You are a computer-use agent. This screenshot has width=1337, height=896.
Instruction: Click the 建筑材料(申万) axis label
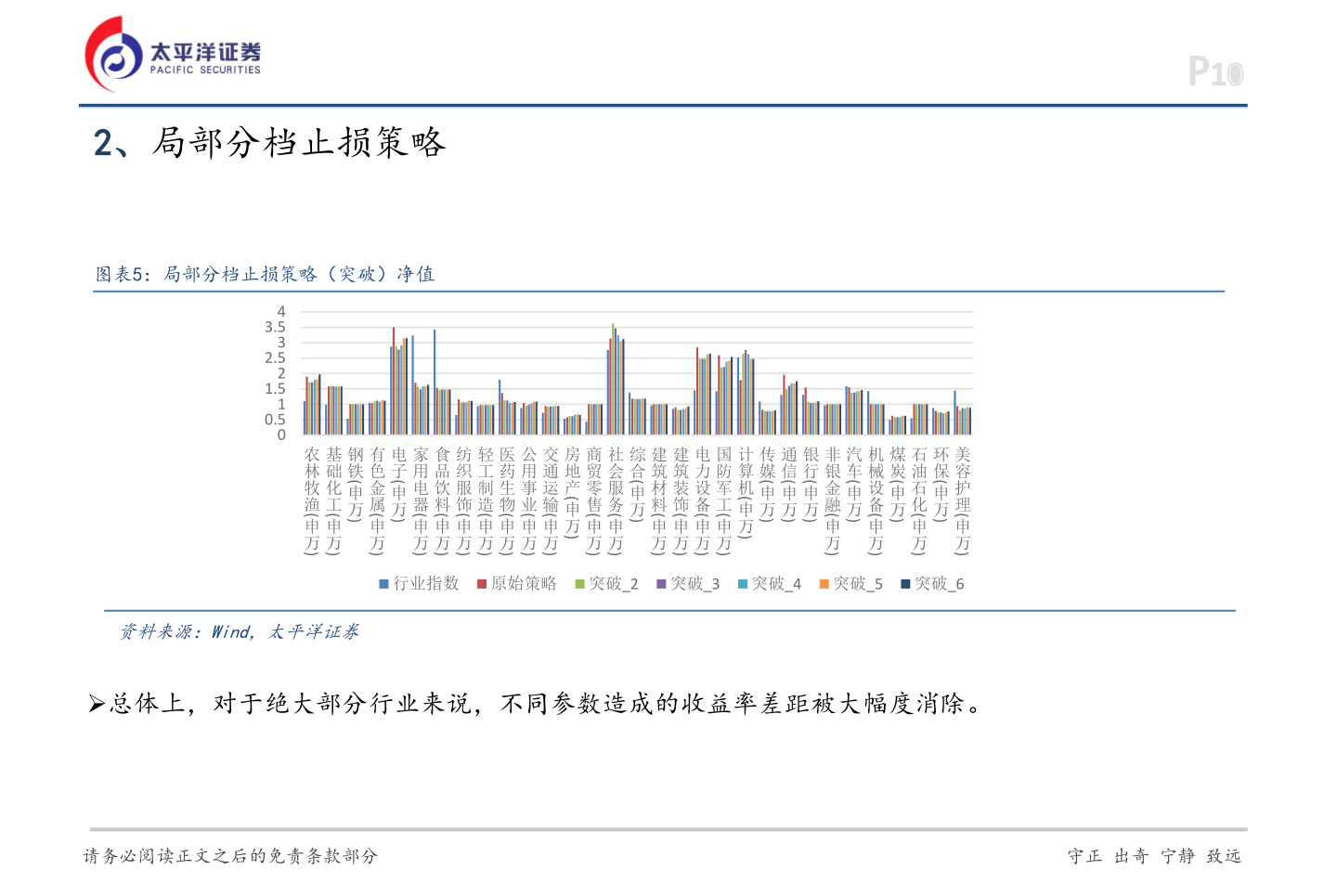(x=659, y=500)
